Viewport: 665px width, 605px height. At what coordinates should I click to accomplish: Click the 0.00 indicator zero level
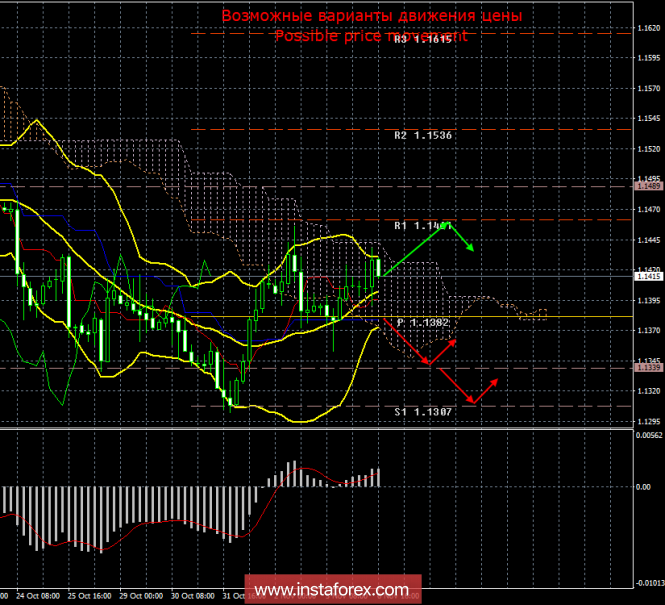pyautogui.click(x=643, y=487)
